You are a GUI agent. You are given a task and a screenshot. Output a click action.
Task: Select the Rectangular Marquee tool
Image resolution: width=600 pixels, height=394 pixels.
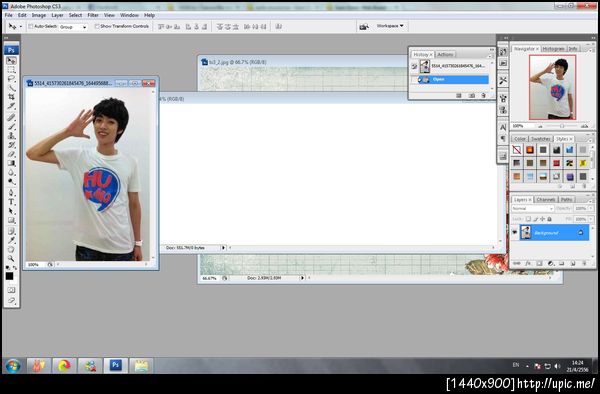tap(11, 70)
